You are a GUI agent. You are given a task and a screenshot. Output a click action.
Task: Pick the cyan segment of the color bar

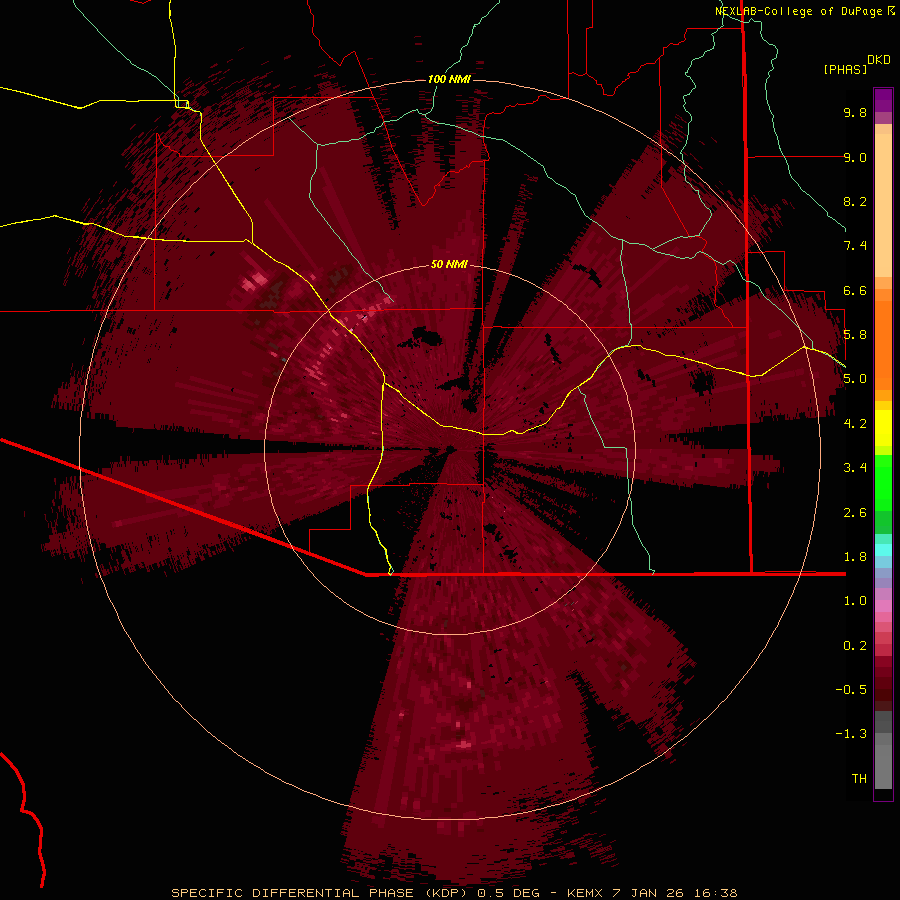[883, 549]
